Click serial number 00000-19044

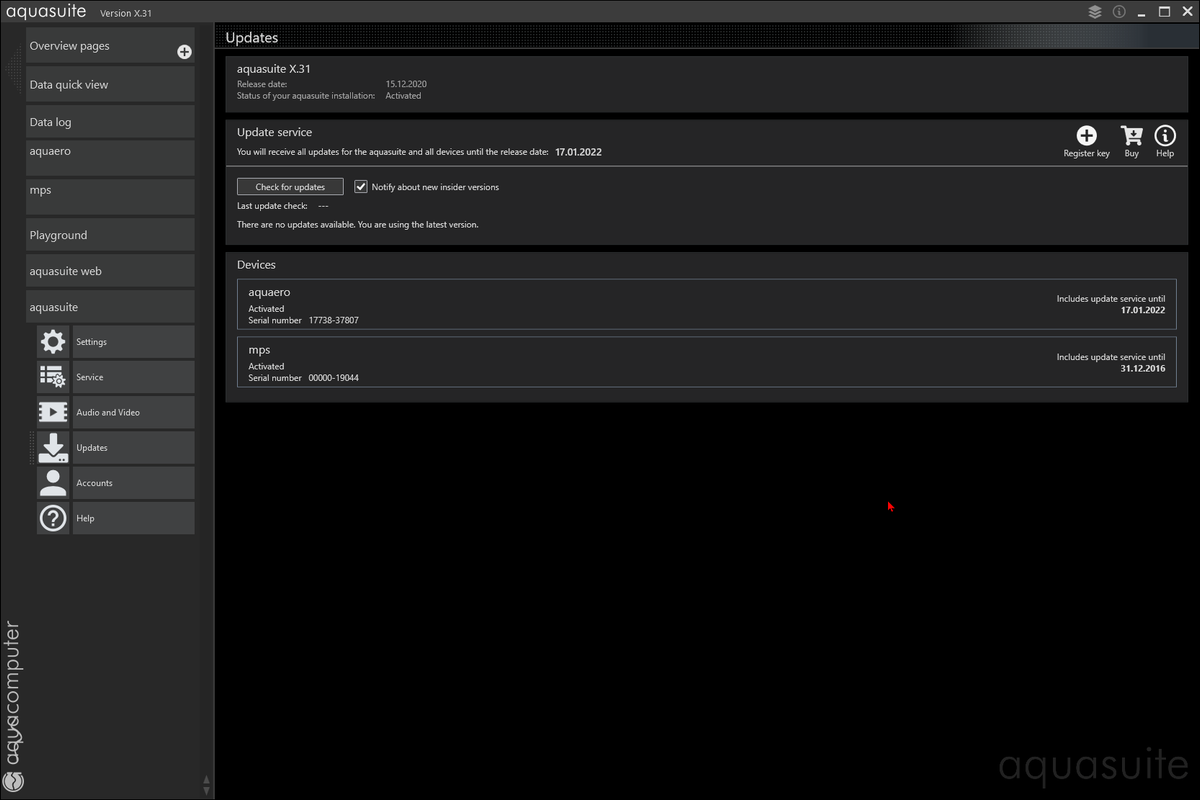[x=333, y=378]
